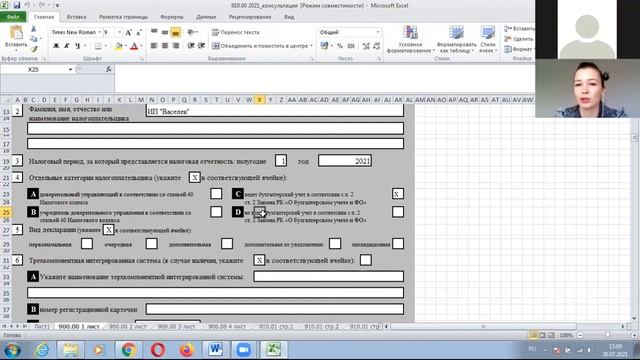Click the percent style icon
This screenshot has height=360, width=640.
click(x=340, y=46)
